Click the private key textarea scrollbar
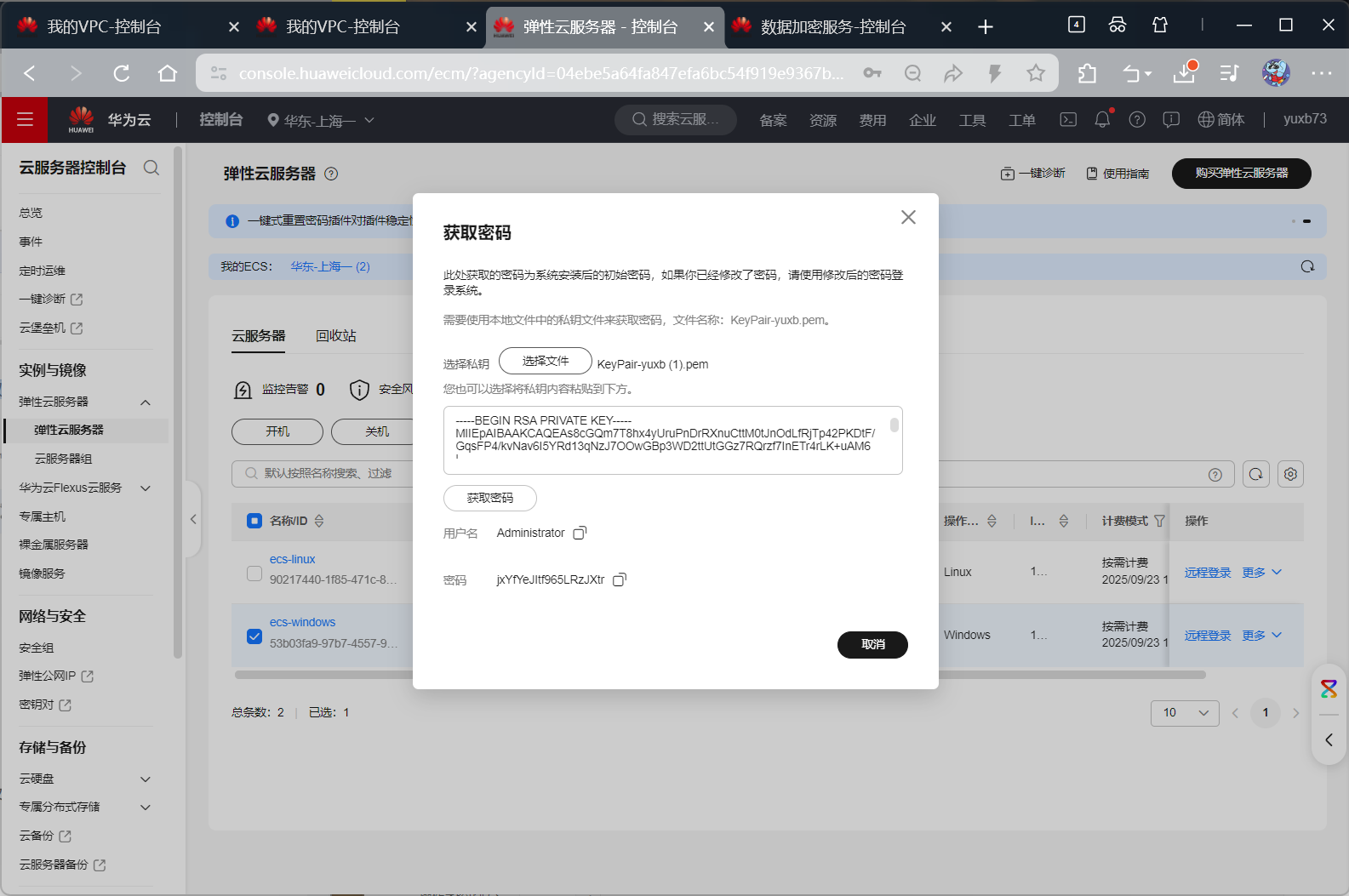This screenshot has height=896, width=1349. (895, 425)
